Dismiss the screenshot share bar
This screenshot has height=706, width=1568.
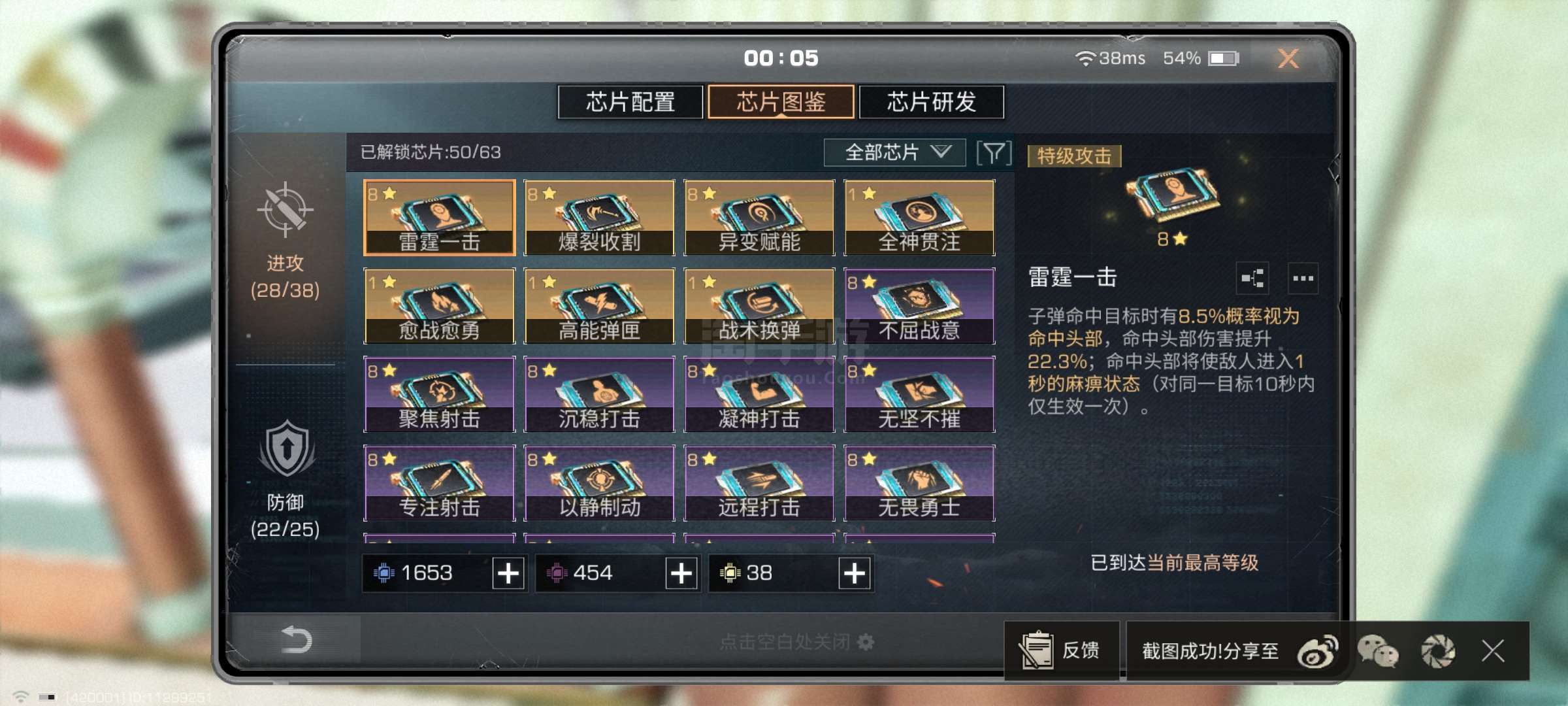pos(1493,651)
